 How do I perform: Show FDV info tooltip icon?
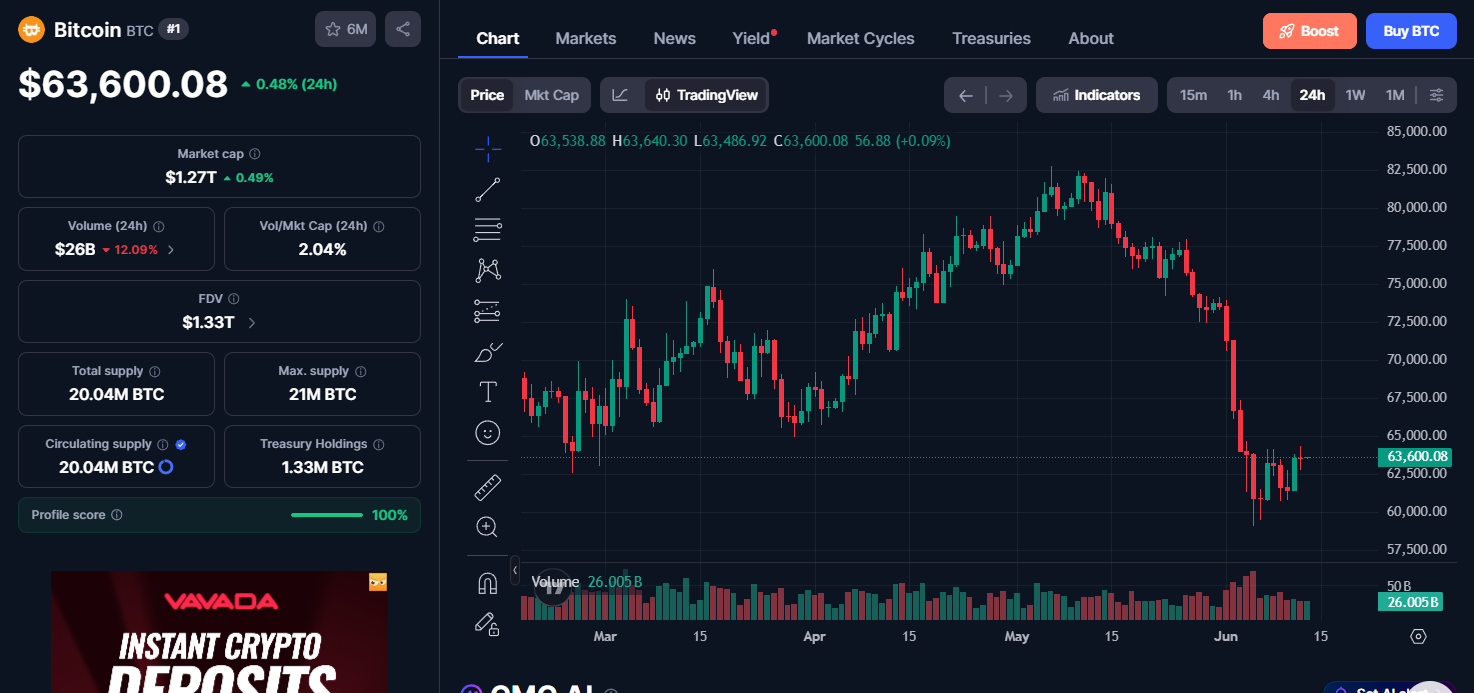pos(233,299)
